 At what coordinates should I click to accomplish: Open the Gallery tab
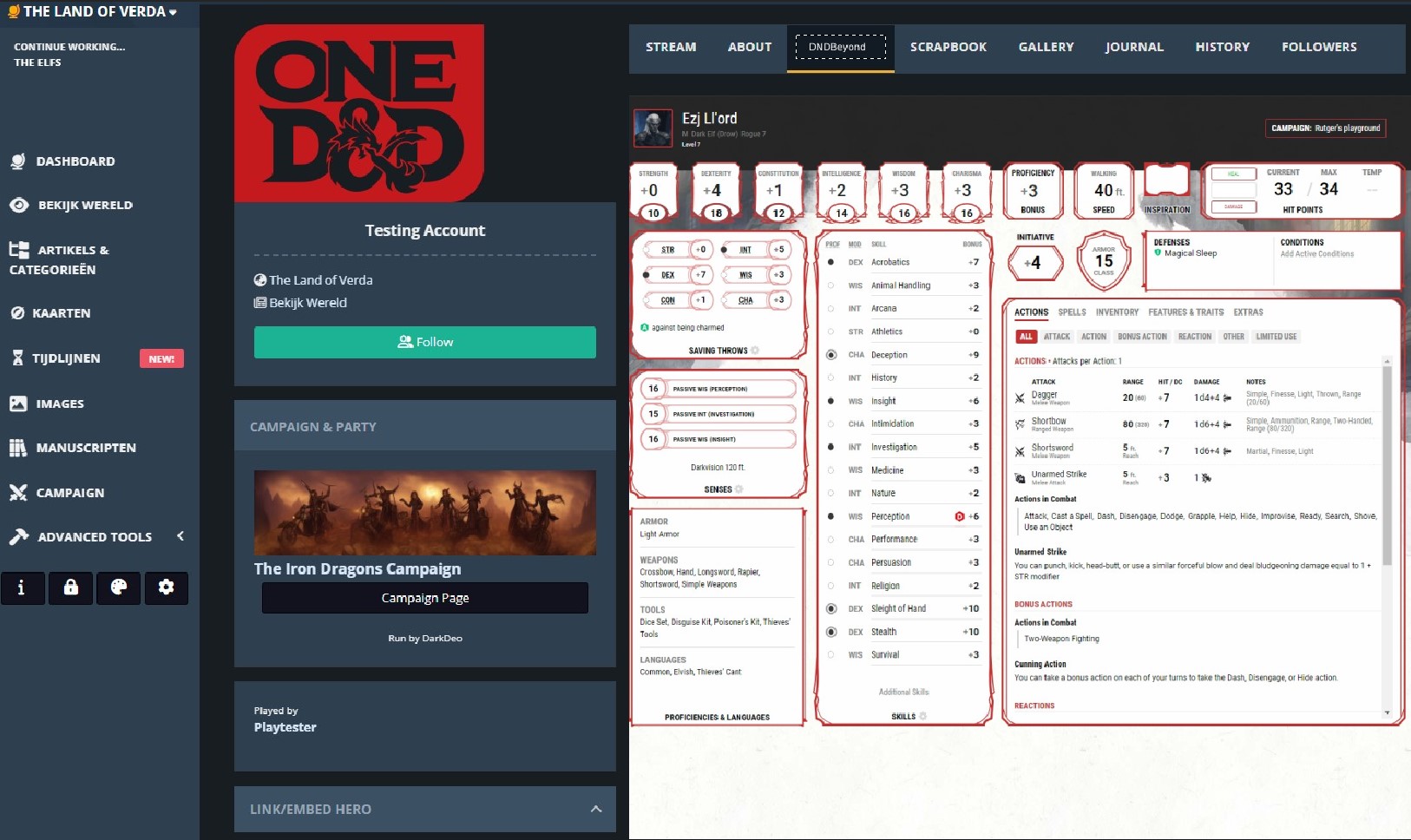[x=1046, y=47]
